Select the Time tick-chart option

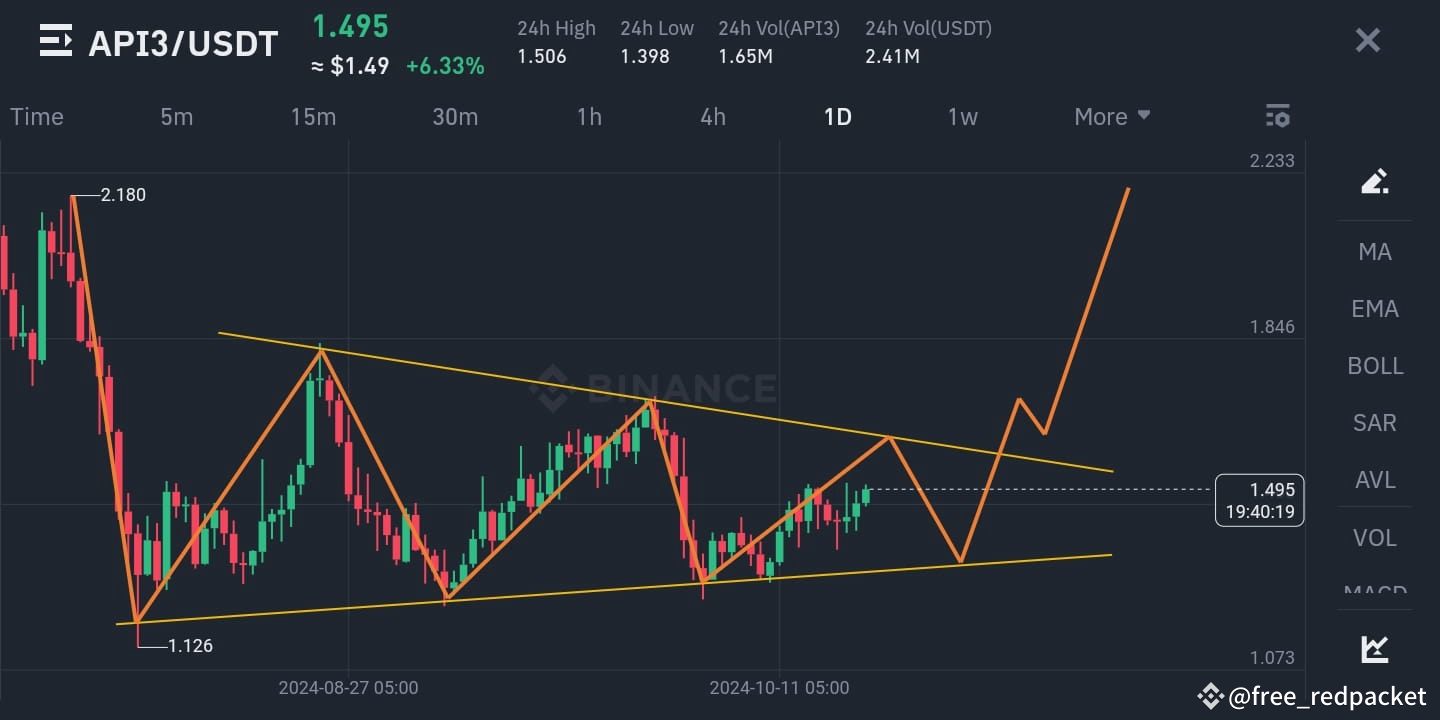click(36, 116)
